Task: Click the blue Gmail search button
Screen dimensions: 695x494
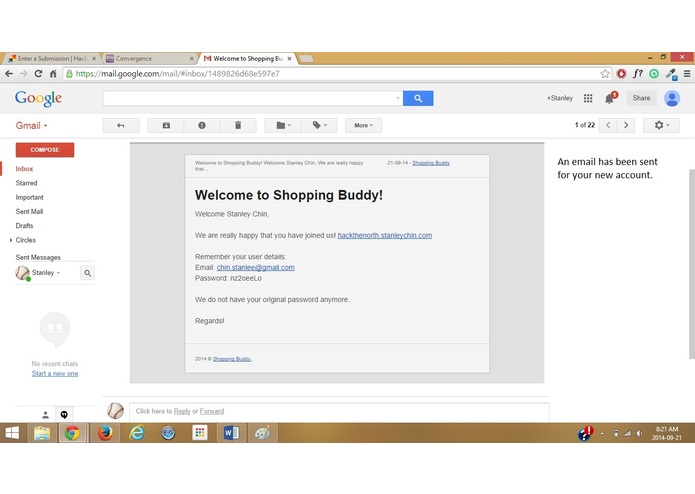Action: click(x=418, y=98)
